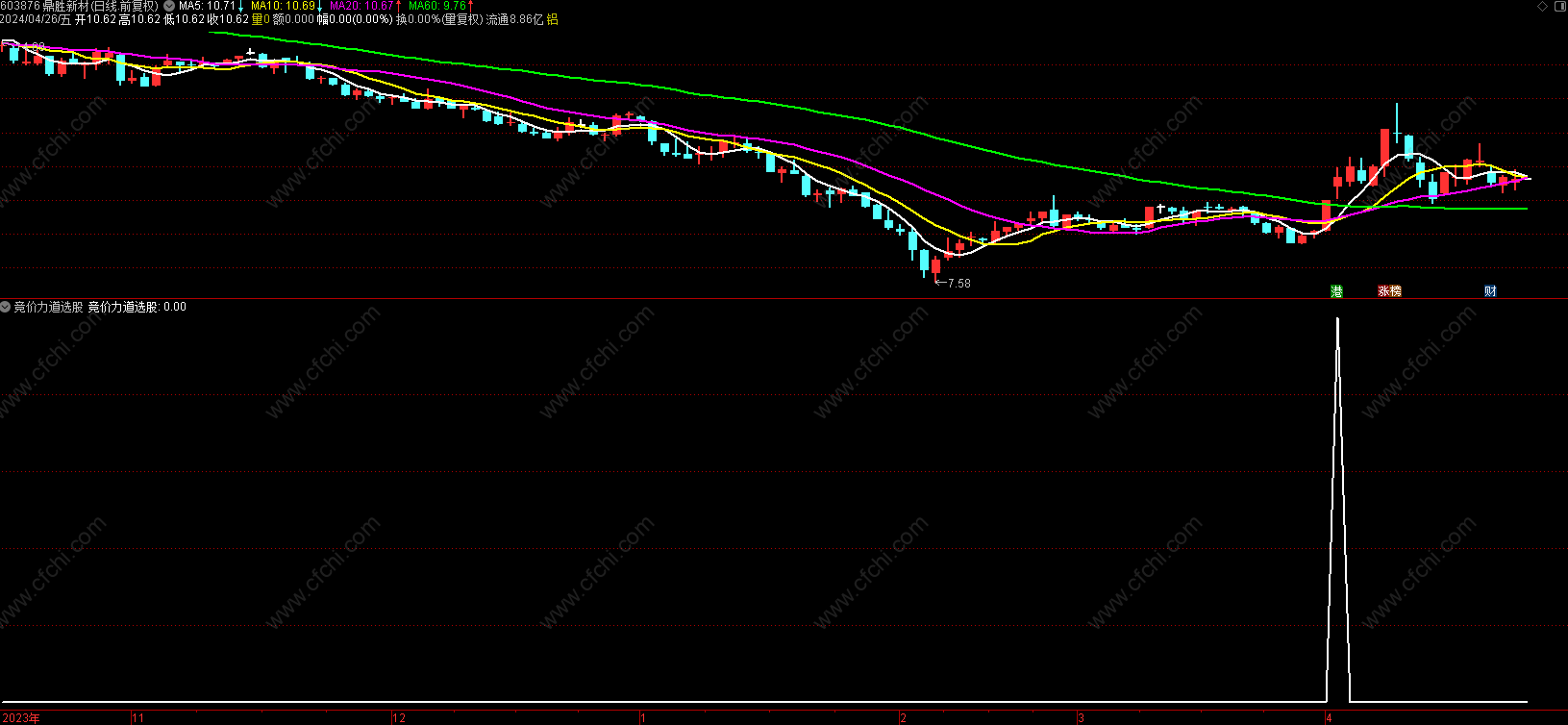
Task: Click the month 3 timeline marker
Action: coord(1082,717)
